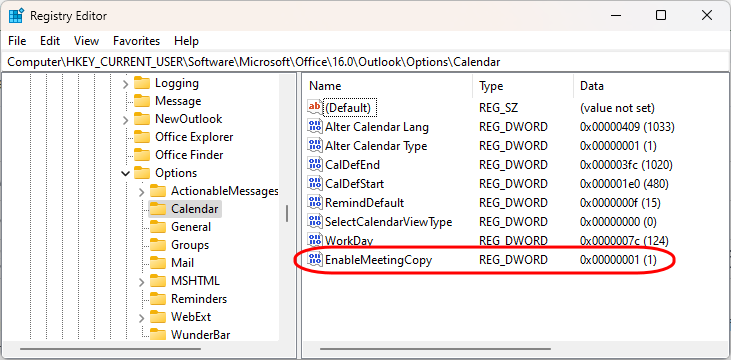This screenshot has width=731, height=360.
Task: Select the SelectCalendarViewType value name
Action: pyautogui.click(x=388, y=222)
